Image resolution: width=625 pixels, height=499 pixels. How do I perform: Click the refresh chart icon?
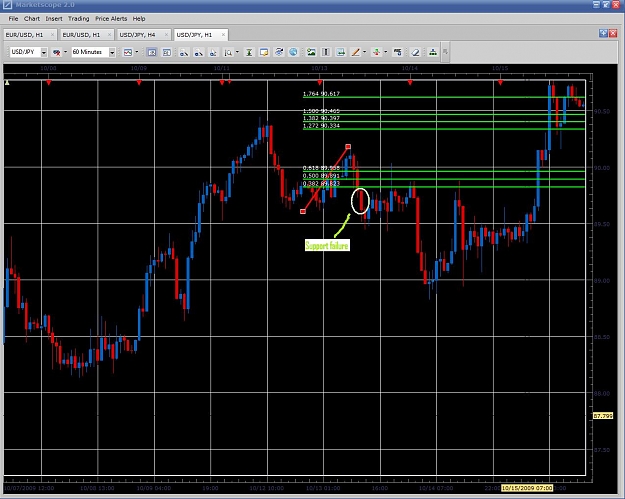point(279,52)
